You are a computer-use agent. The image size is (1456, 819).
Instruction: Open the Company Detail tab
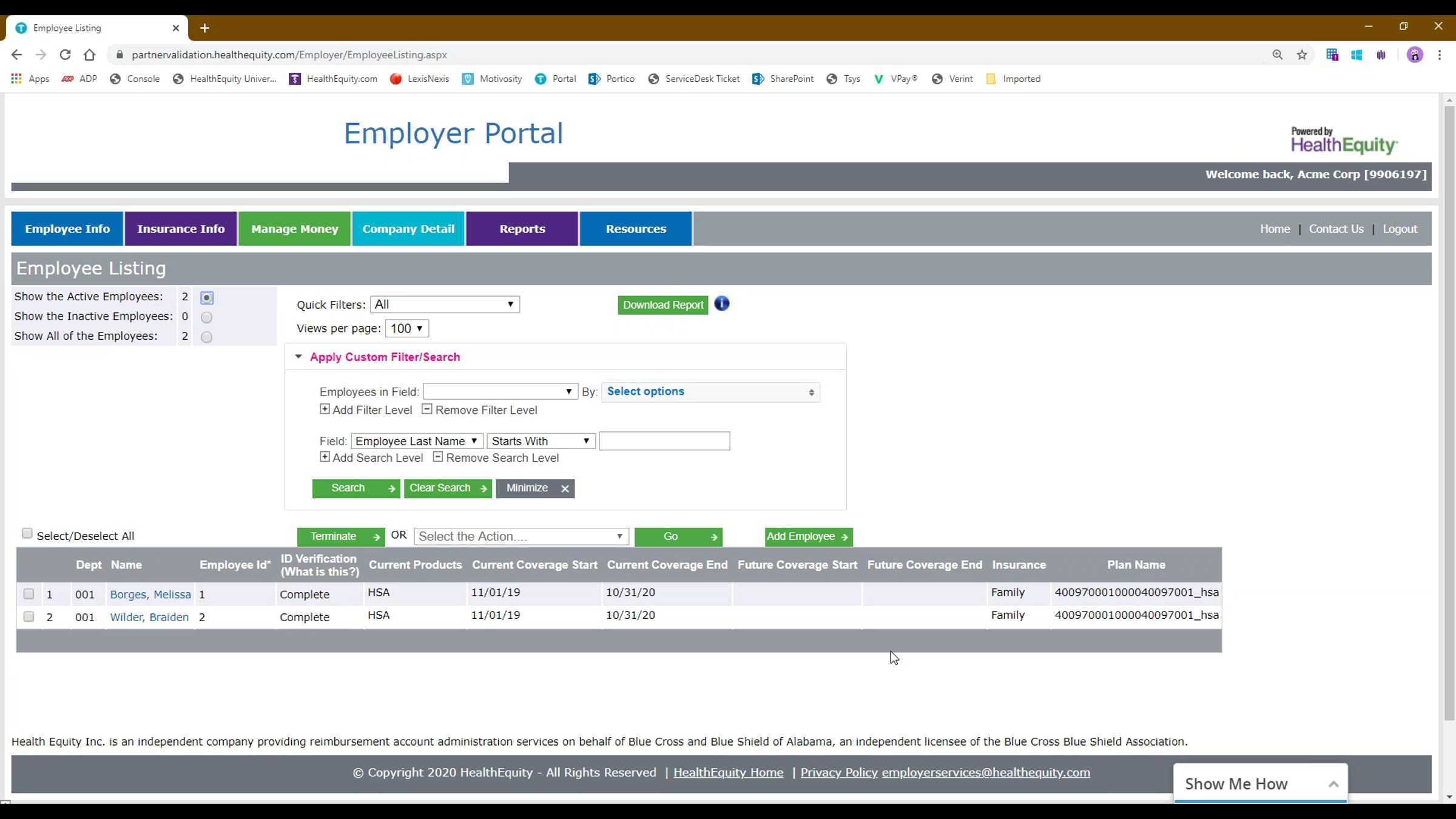pyautogui.click(x=408, y=229)
